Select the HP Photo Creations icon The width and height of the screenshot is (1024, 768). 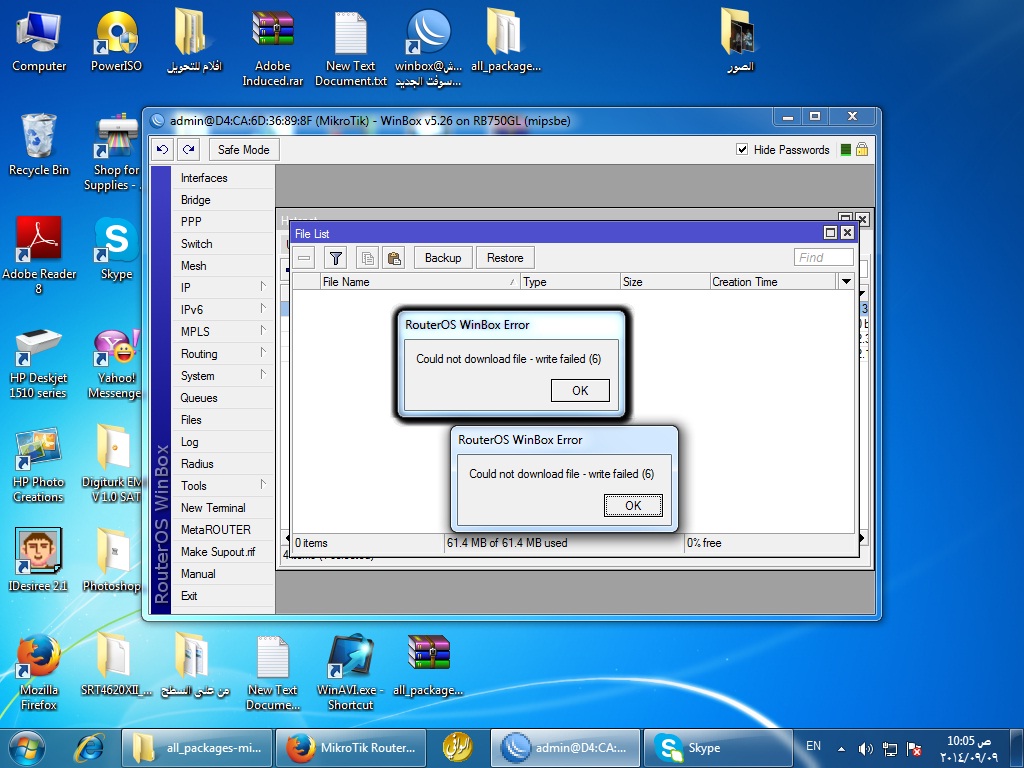pos(39,466)
